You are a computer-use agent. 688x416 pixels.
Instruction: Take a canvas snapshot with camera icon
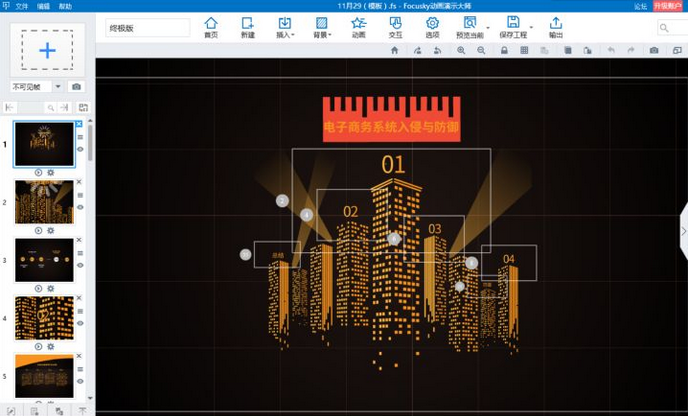pos(654,50)
